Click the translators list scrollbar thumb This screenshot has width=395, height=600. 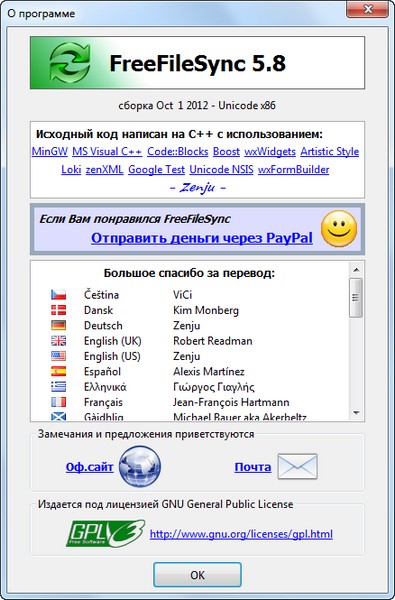(356, 298)
